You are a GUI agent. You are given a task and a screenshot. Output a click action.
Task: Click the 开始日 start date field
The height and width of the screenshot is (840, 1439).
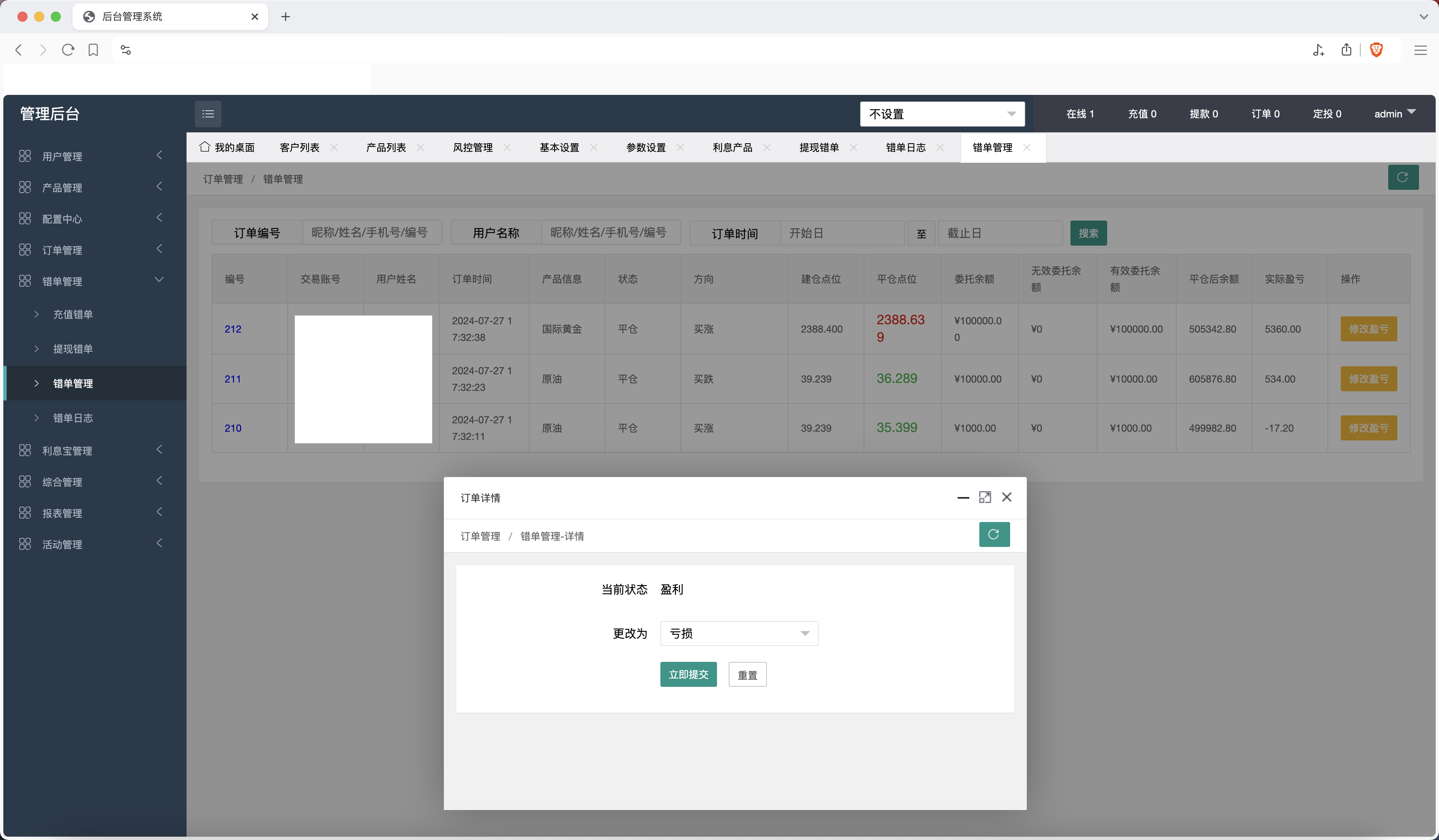842,233
